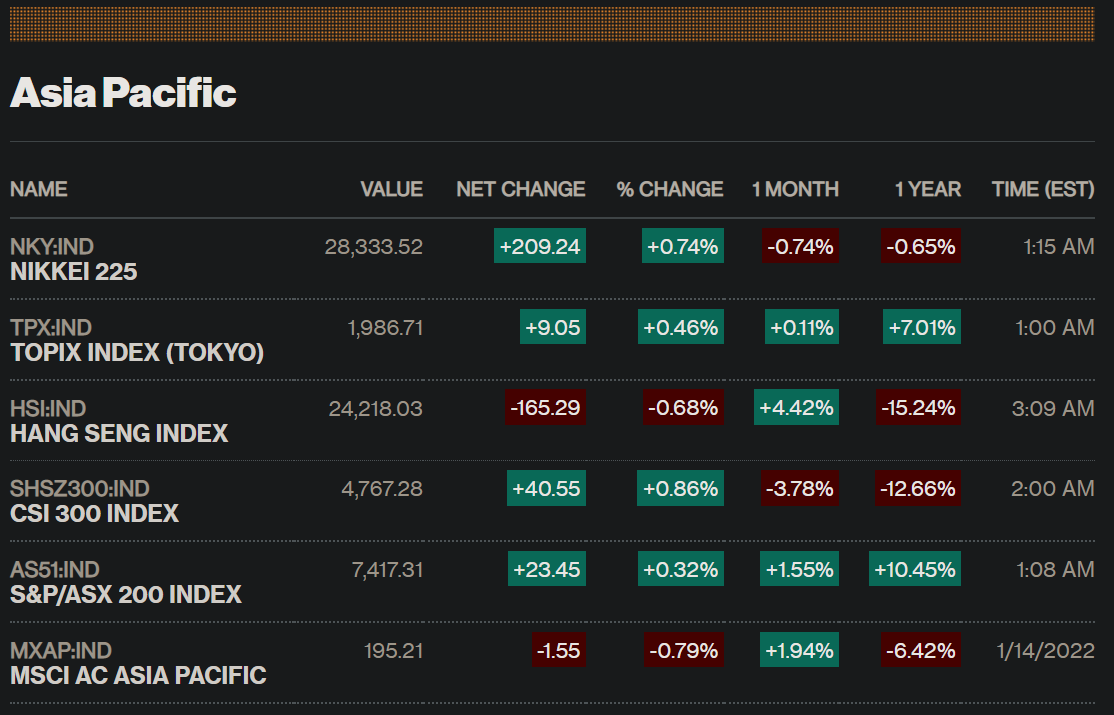1114x715 pixels.
Task: Click the +0.11% one month cell
Action: point(802,327)
